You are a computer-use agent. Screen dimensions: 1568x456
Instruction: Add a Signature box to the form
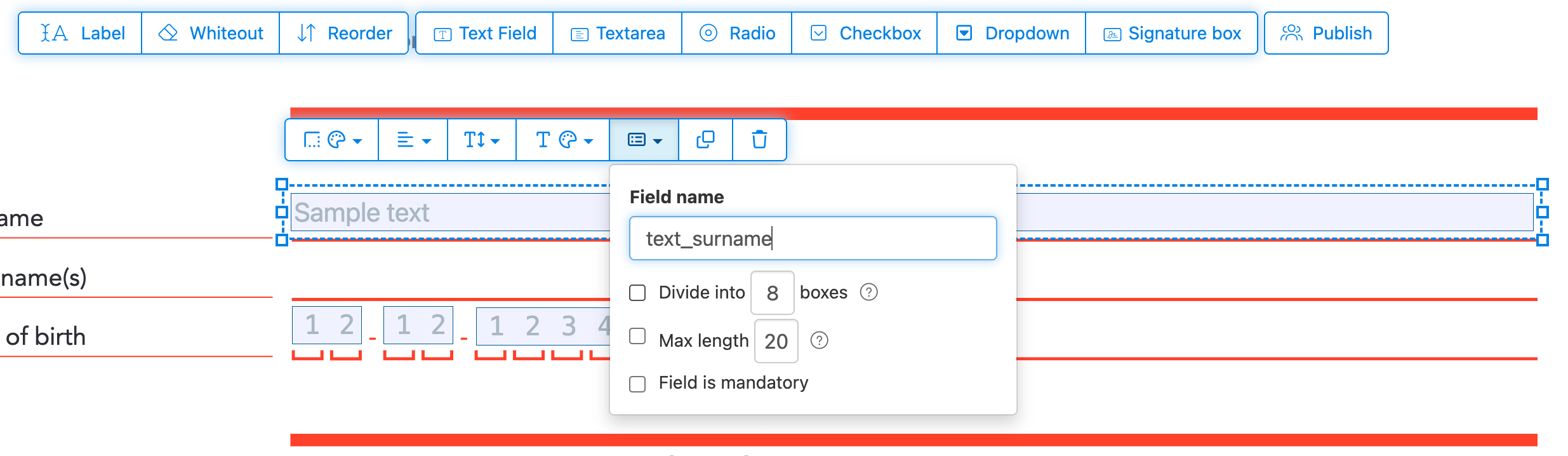pyautogui.click(x=1171, y=33)
